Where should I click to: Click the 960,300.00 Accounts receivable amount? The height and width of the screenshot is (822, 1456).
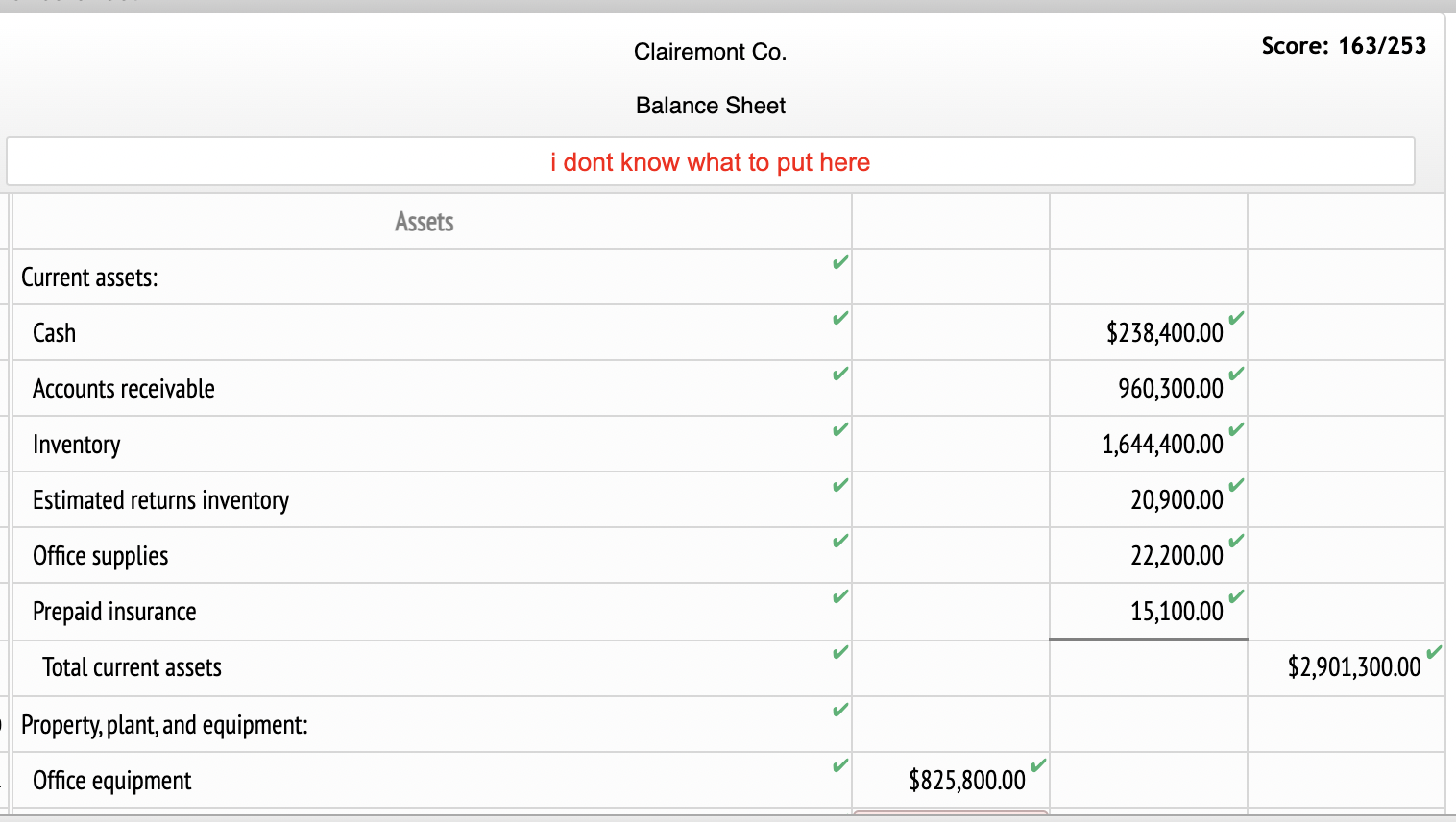pyautogui.click(x=1170, y=389)
